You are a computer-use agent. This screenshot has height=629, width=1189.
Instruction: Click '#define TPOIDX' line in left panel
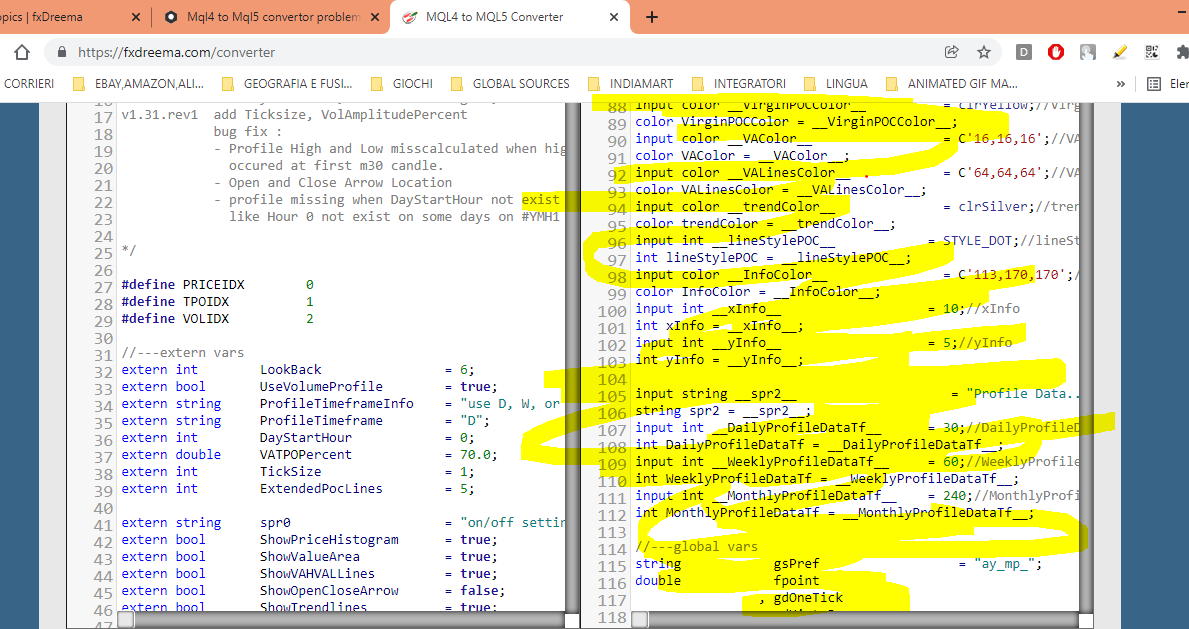pos(218,302)
